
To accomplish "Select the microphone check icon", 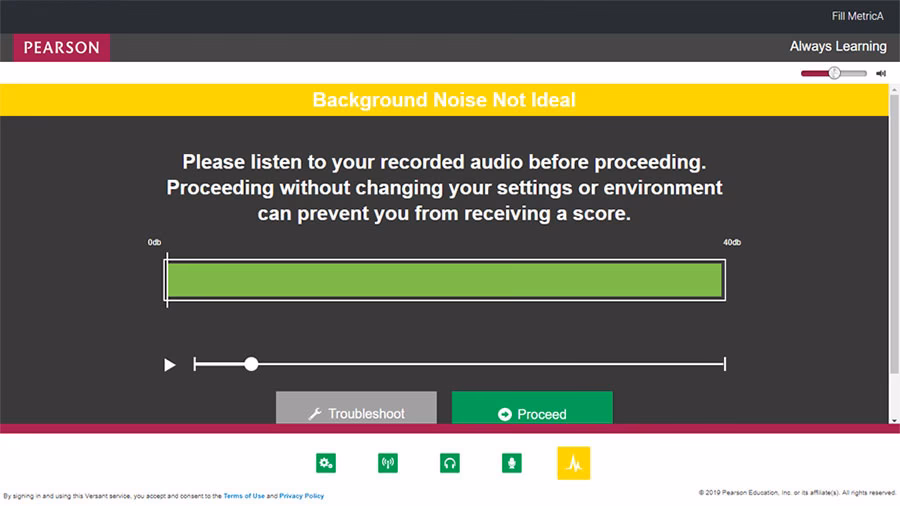I will (512, 463).
